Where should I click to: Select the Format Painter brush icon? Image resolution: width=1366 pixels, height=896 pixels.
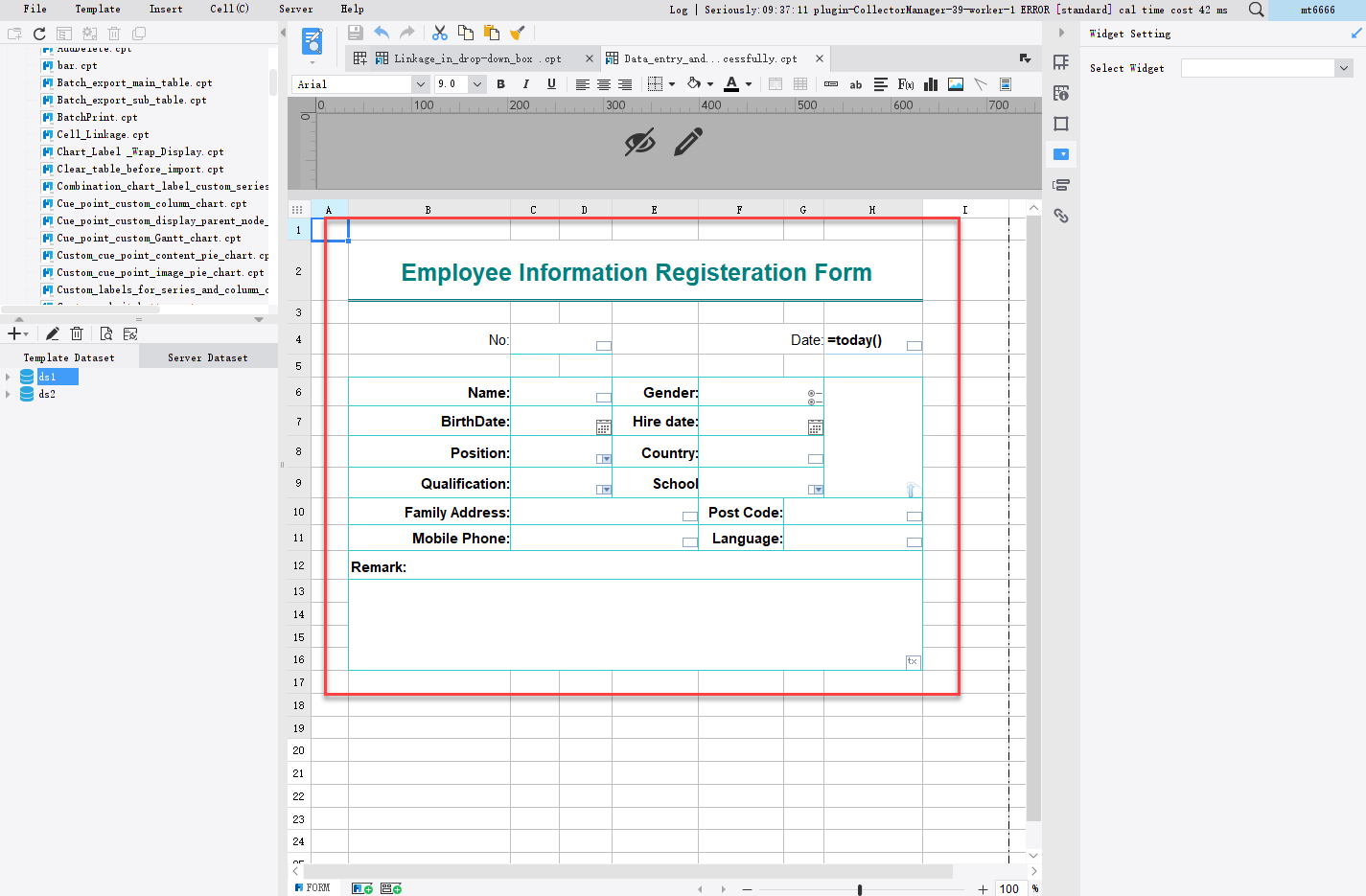518,33
